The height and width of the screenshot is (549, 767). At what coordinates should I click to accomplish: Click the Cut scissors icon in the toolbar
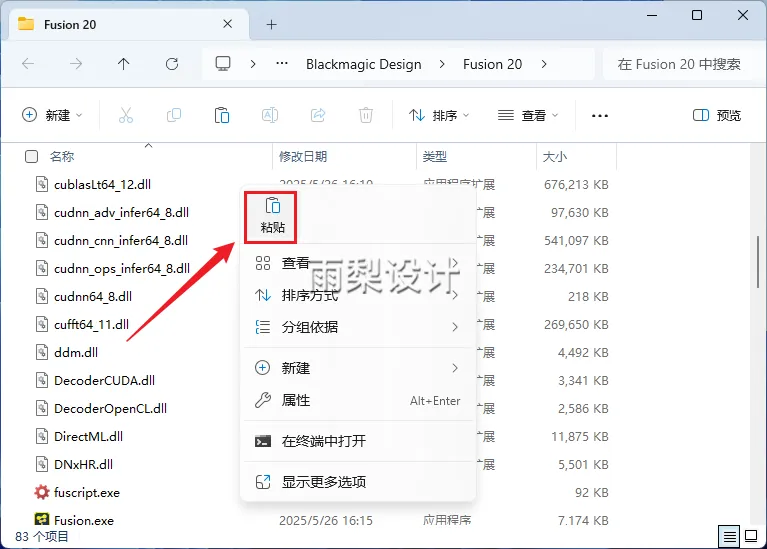pyautogui.click(x=126, y=115)
